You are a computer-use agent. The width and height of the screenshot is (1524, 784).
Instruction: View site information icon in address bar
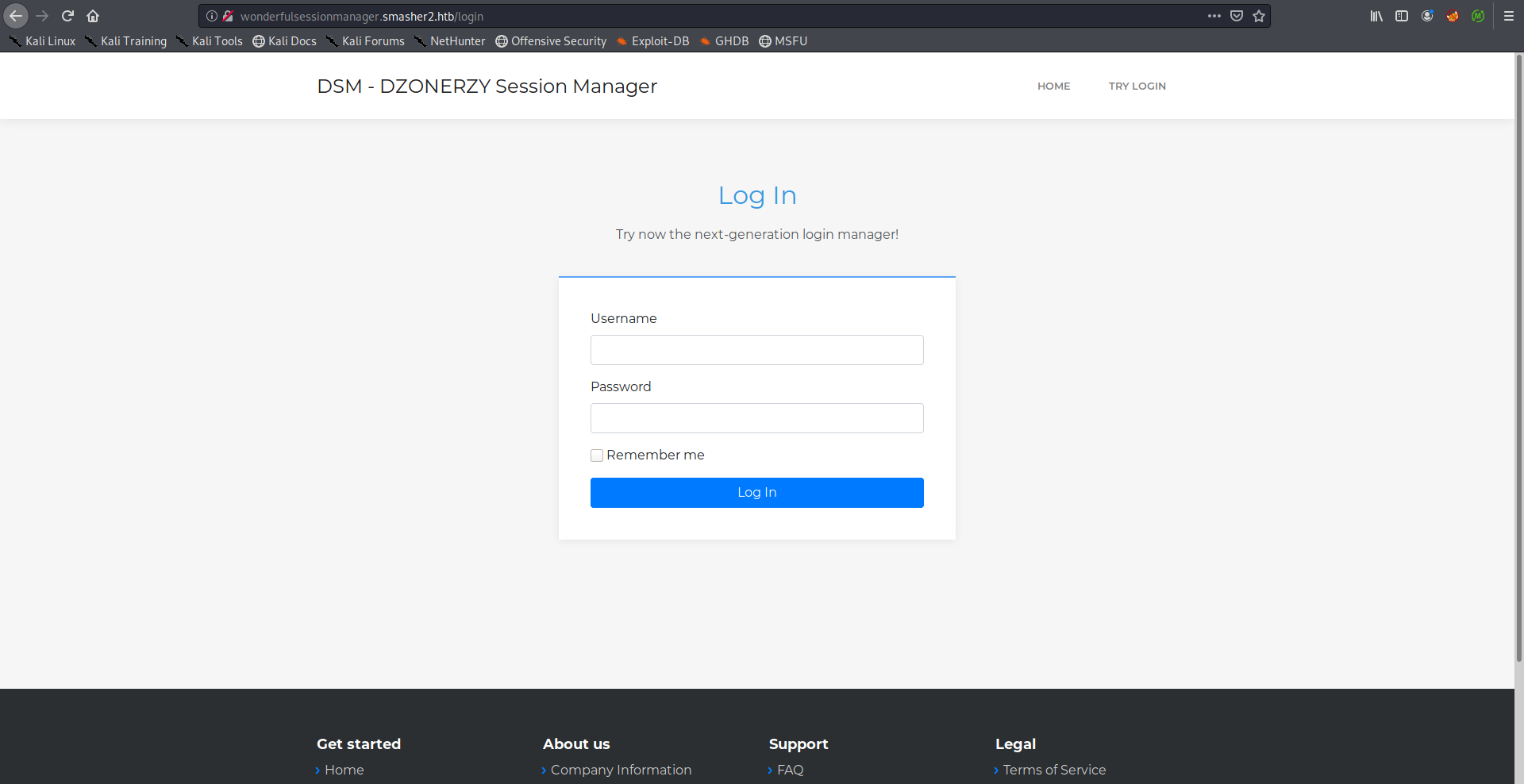coord(212,16)
